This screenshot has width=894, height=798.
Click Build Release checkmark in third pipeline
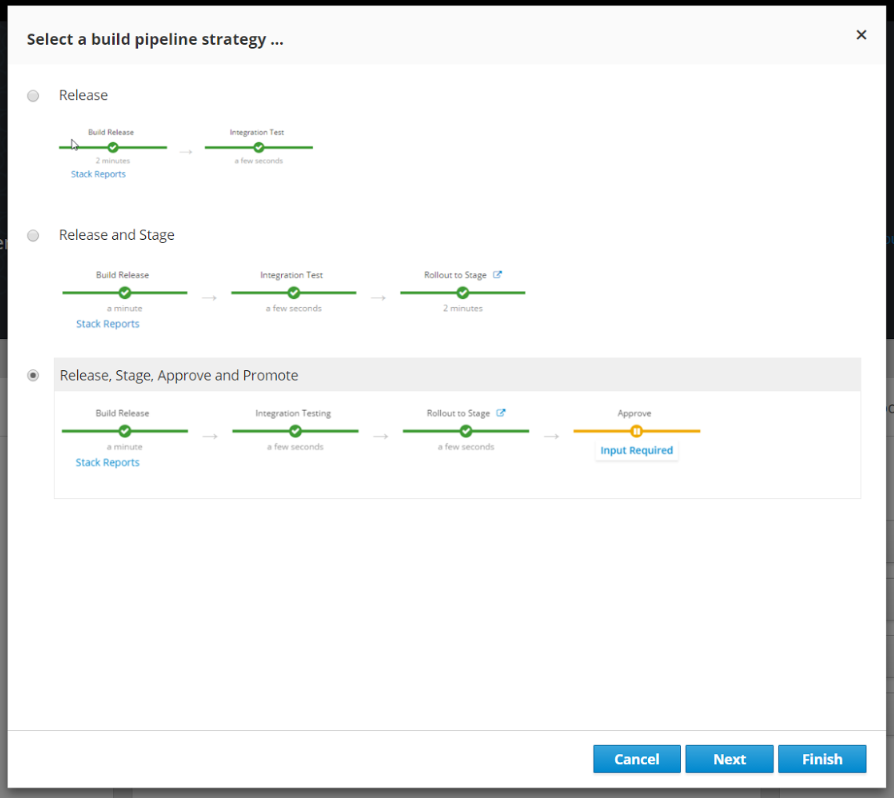point(125,431)
